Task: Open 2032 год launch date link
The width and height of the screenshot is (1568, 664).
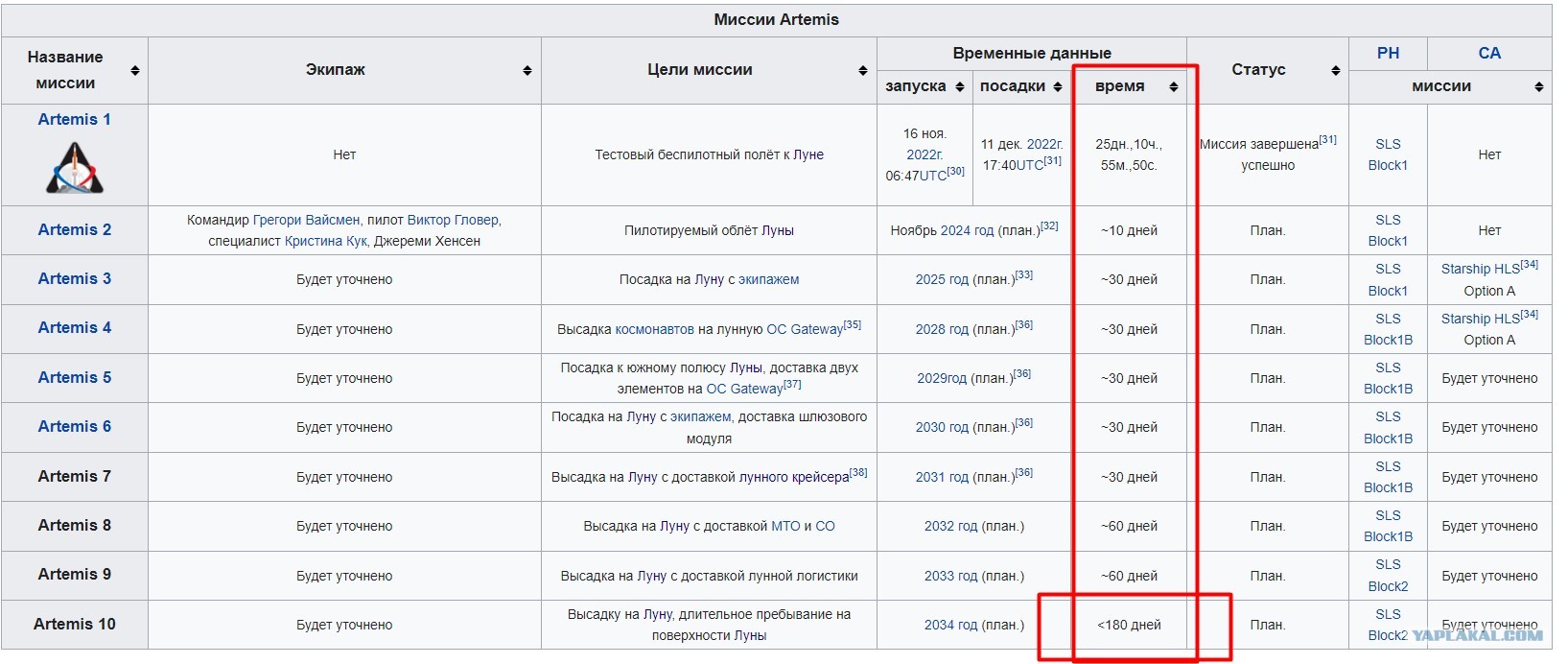Action: 950,526
